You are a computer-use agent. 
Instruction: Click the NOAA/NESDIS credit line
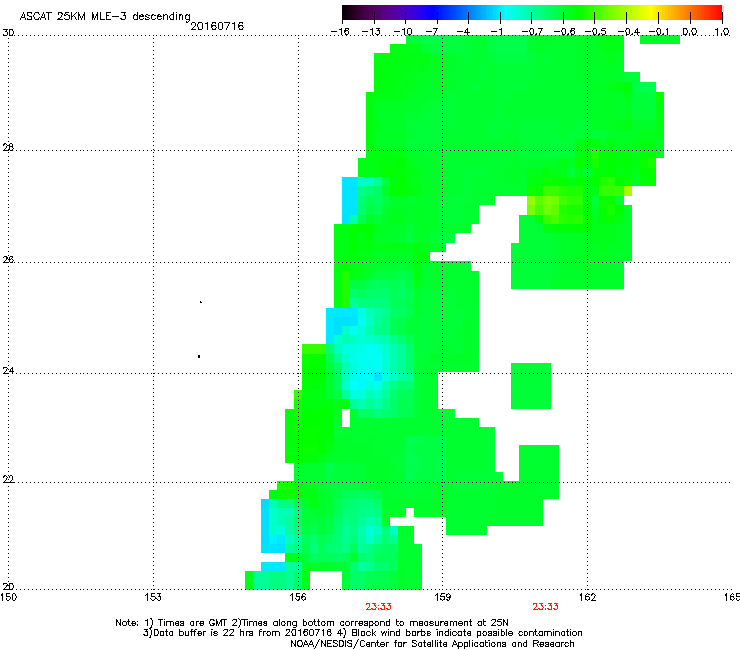[x=432, y=643]
